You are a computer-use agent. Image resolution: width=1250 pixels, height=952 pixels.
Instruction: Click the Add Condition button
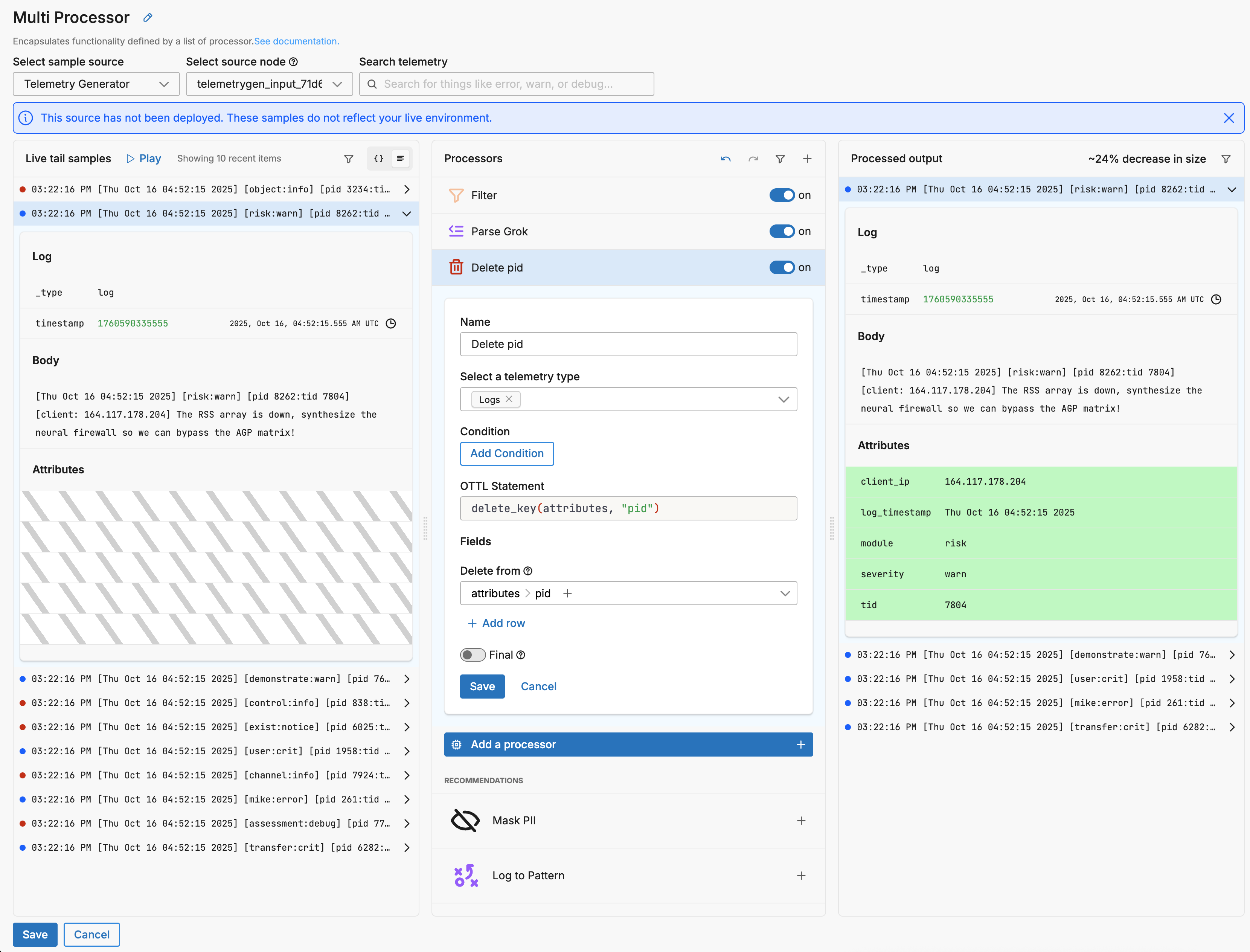(x=506, y=454)
